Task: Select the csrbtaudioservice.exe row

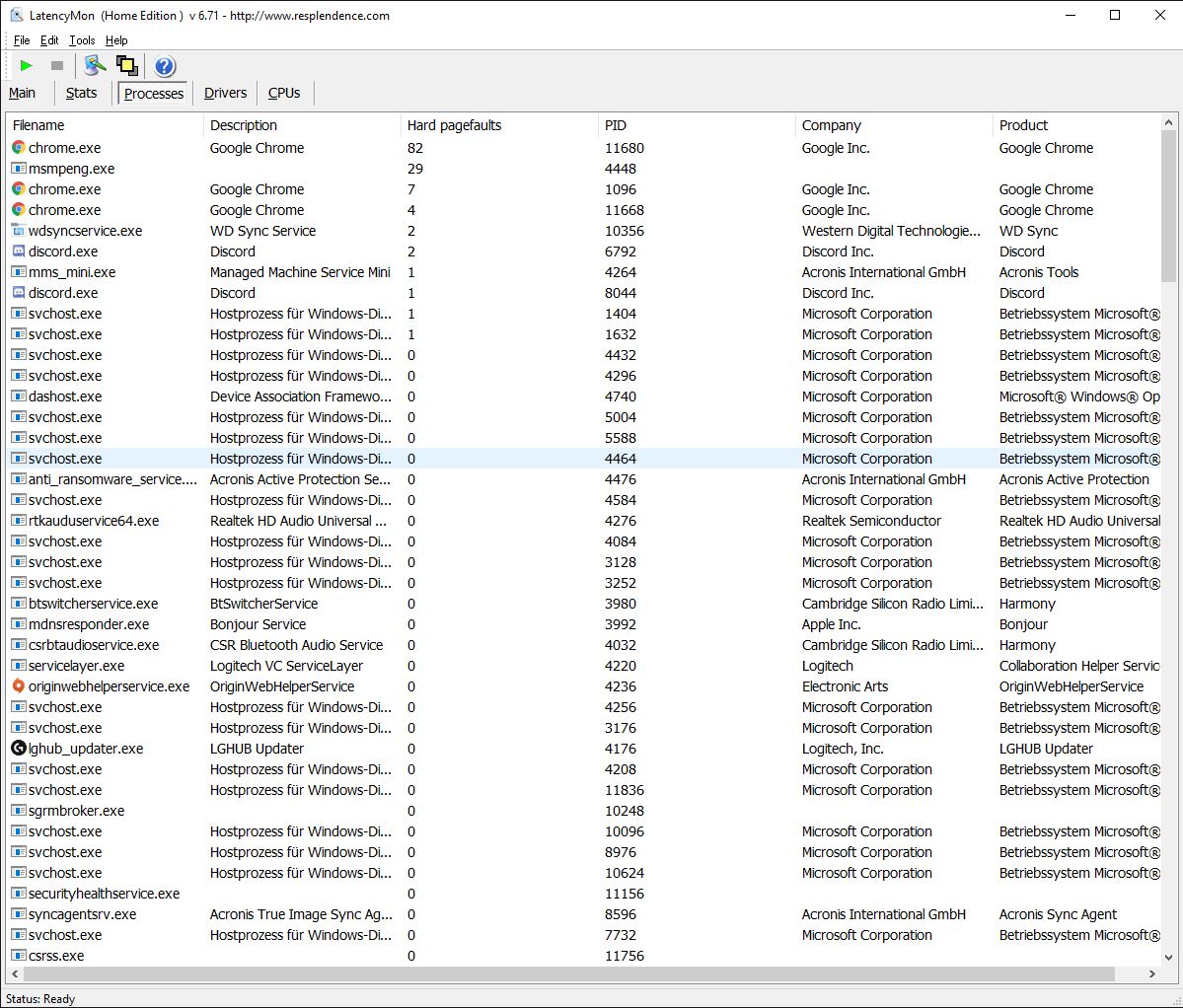Action: (584, 645)
